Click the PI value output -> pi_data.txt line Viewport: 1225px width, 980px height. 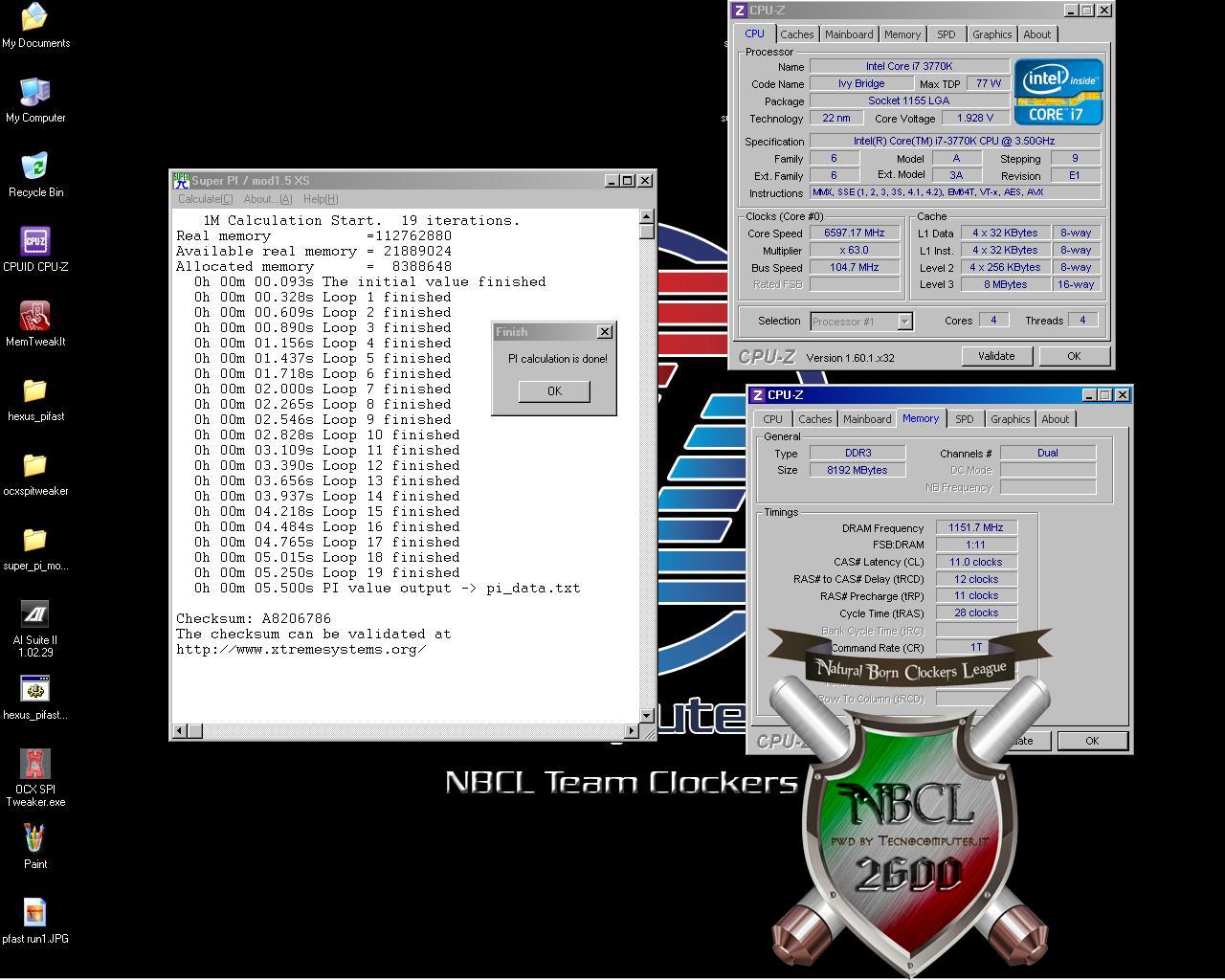click(x=387, y=588)
